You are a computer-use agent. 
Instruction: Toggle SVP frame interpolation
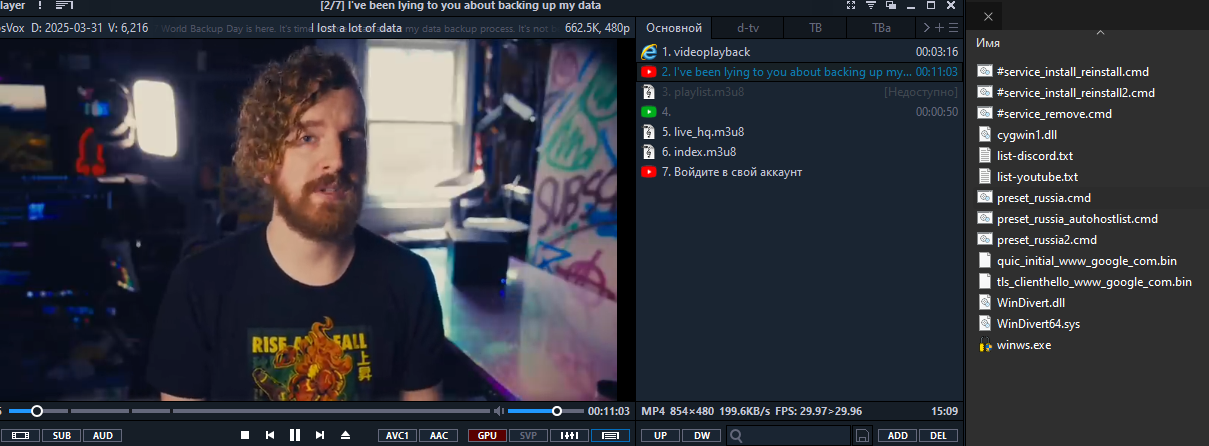pyautogui.click(x=528, y=435)
